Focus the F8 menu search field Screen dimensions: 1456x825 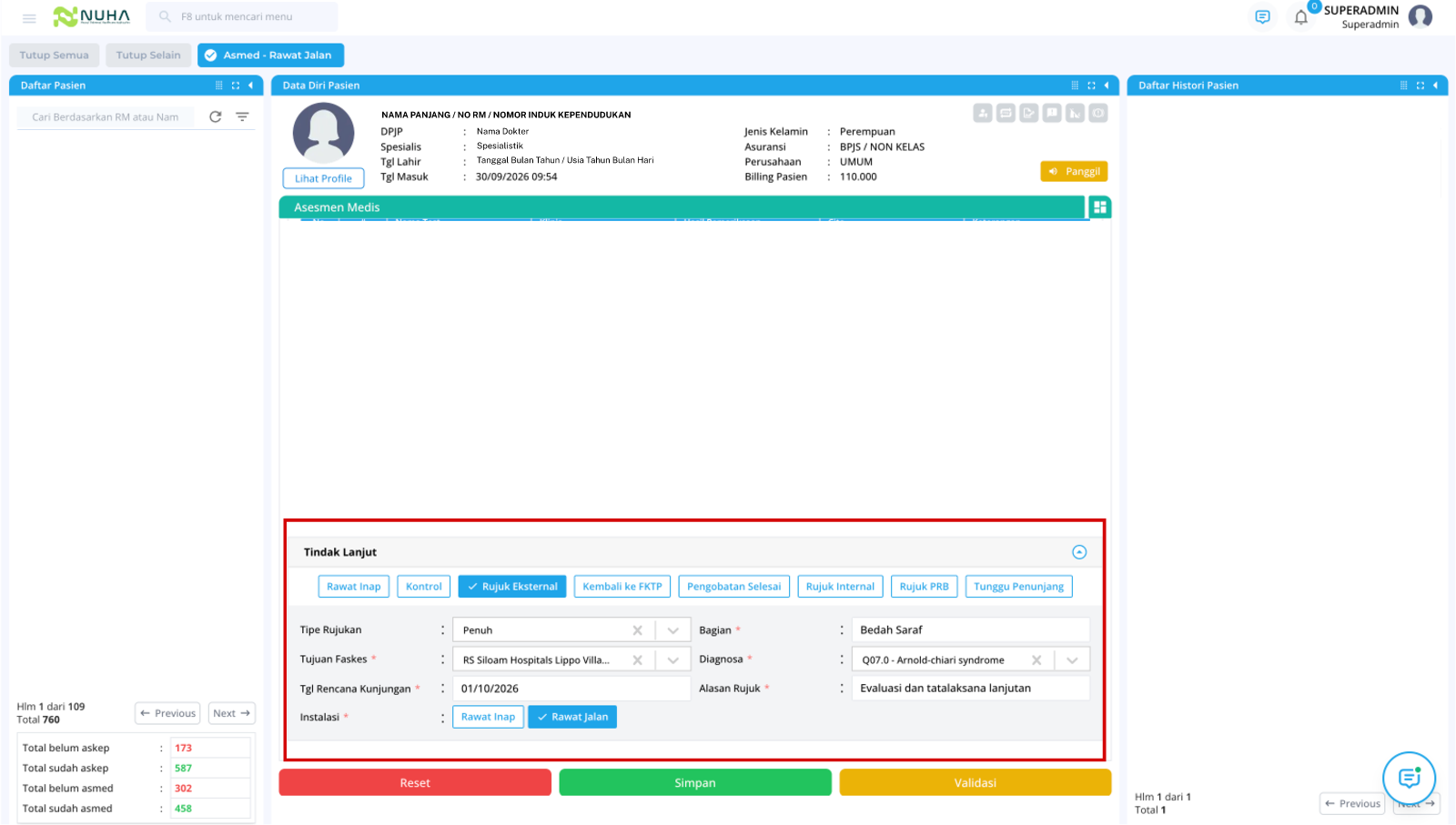[242, 16]
